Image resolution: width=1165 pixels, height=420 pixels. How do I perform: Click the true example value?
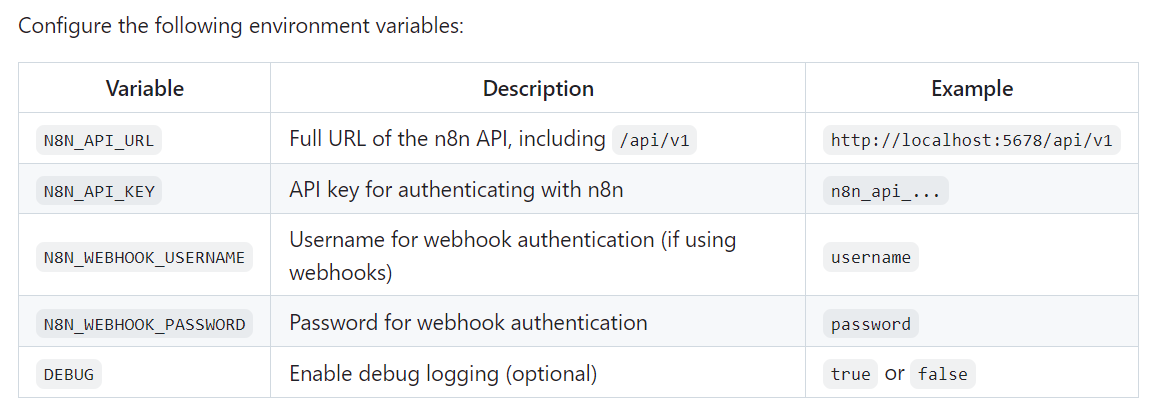[x=850, y=374]
